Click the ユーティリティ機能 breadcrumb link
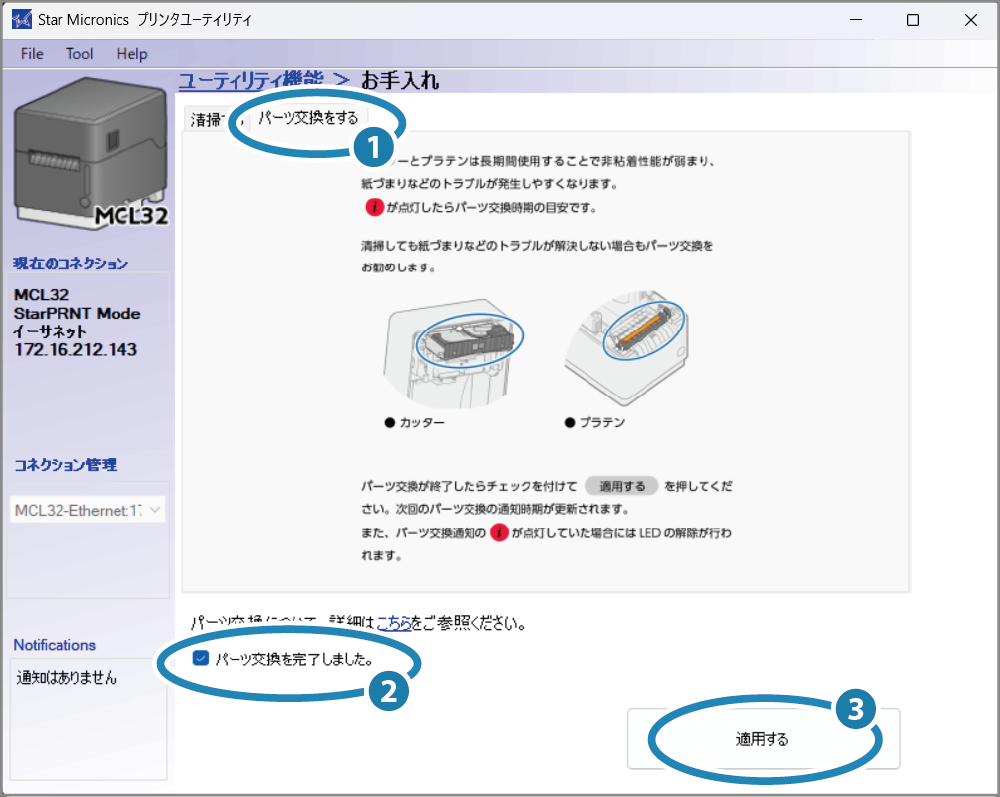This screenshot has height=797, width=1000. point(251,80)
